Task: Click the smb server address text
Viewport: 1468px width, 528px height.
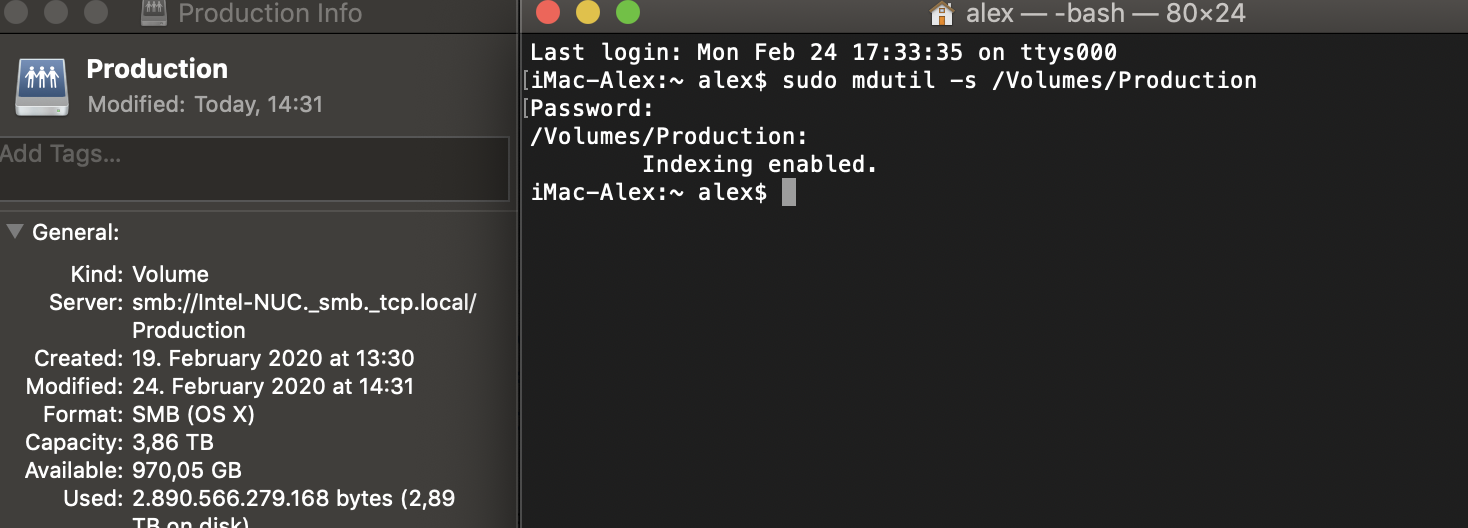Action: [x=305, y=316]
